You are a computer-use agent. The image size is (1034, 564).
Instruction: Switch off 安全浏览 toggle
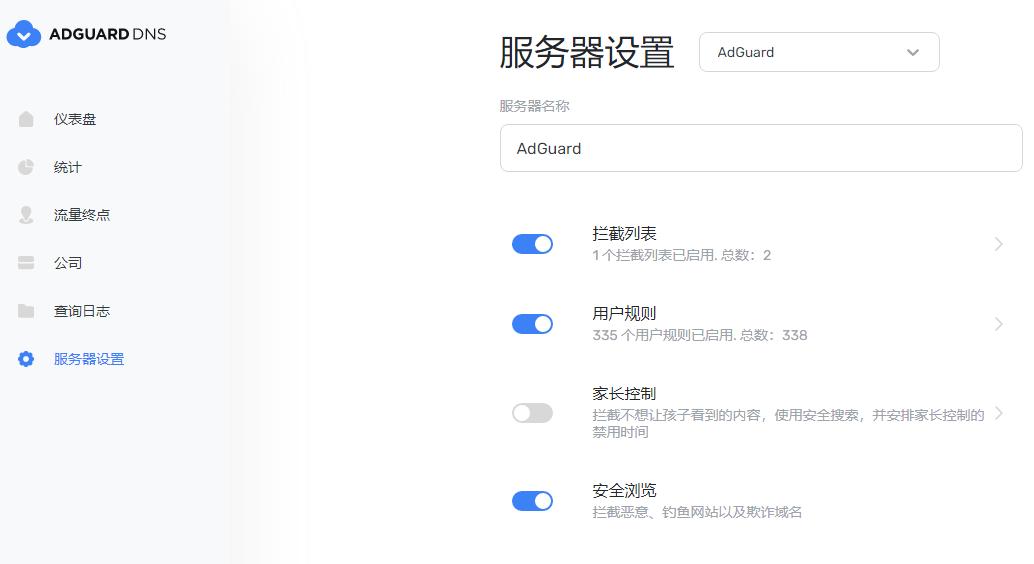point(532,501)
